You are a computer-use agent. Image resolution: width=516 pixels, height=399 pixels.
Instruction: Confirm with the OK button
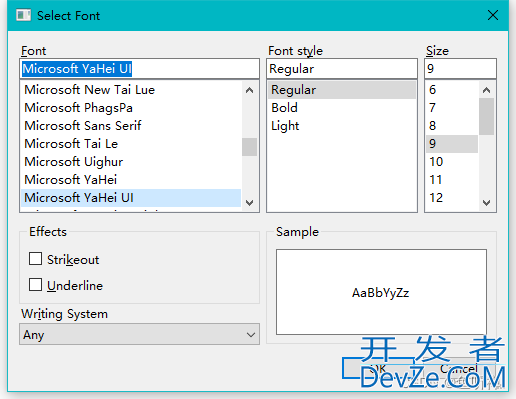(x=378, y=368)
